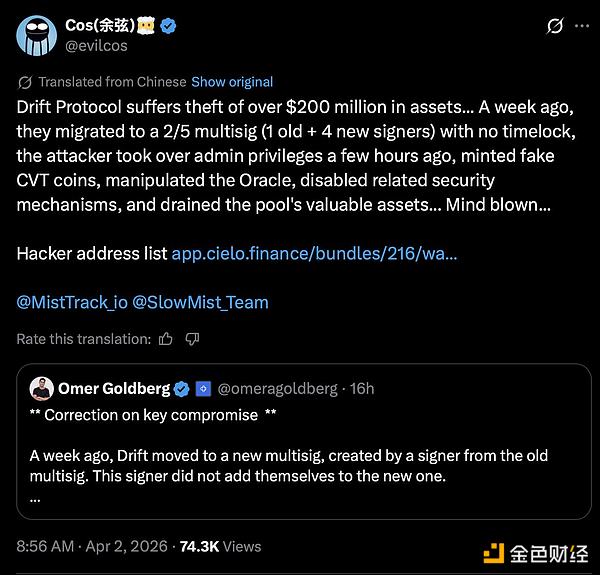The height and width of the screenshot is (575, 600).
Task: Rate the translation with thumbs down
Action: click(192, 339)
